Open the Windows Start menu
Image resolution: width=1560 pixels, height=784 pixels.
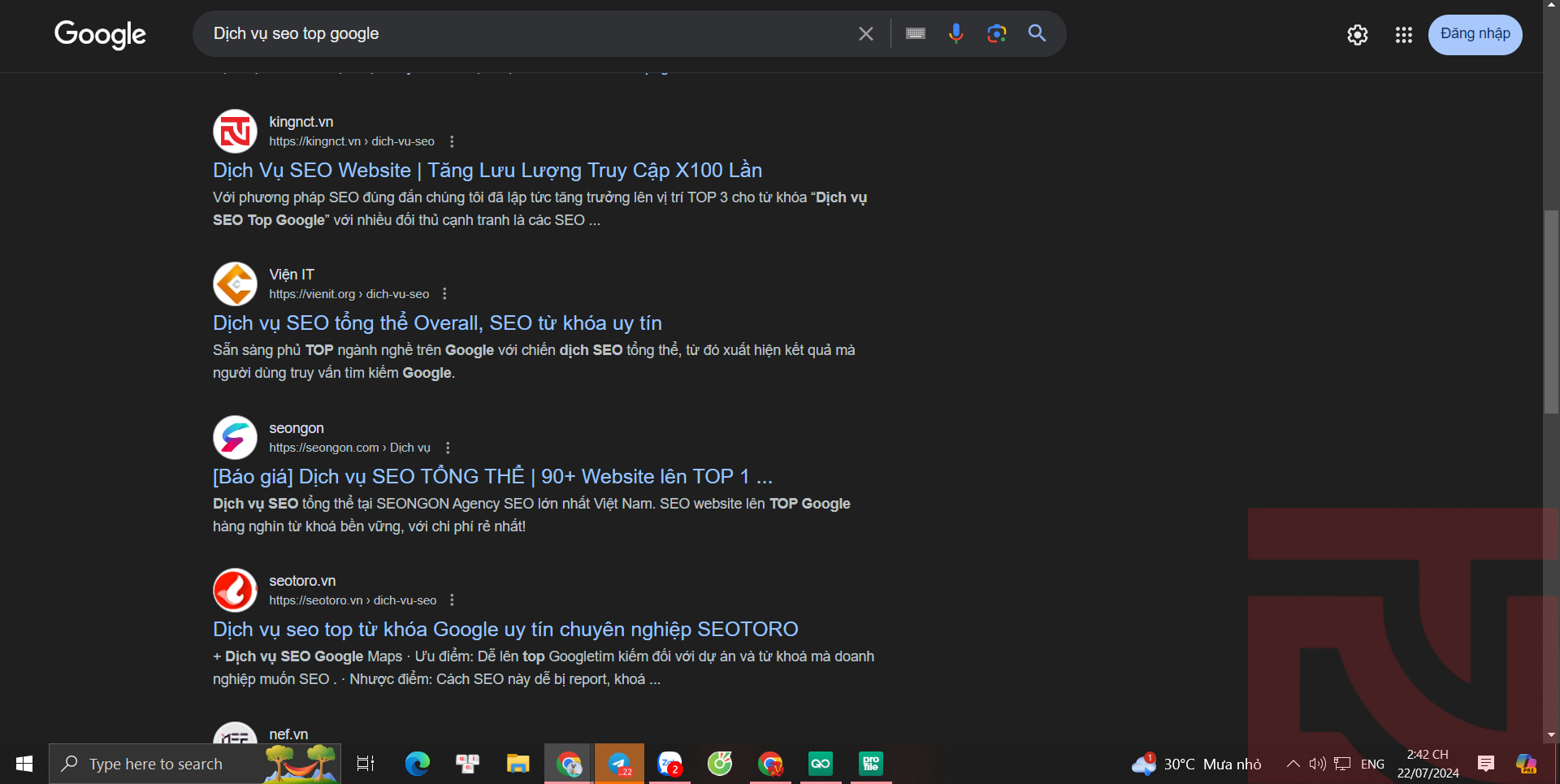[24, 764]
